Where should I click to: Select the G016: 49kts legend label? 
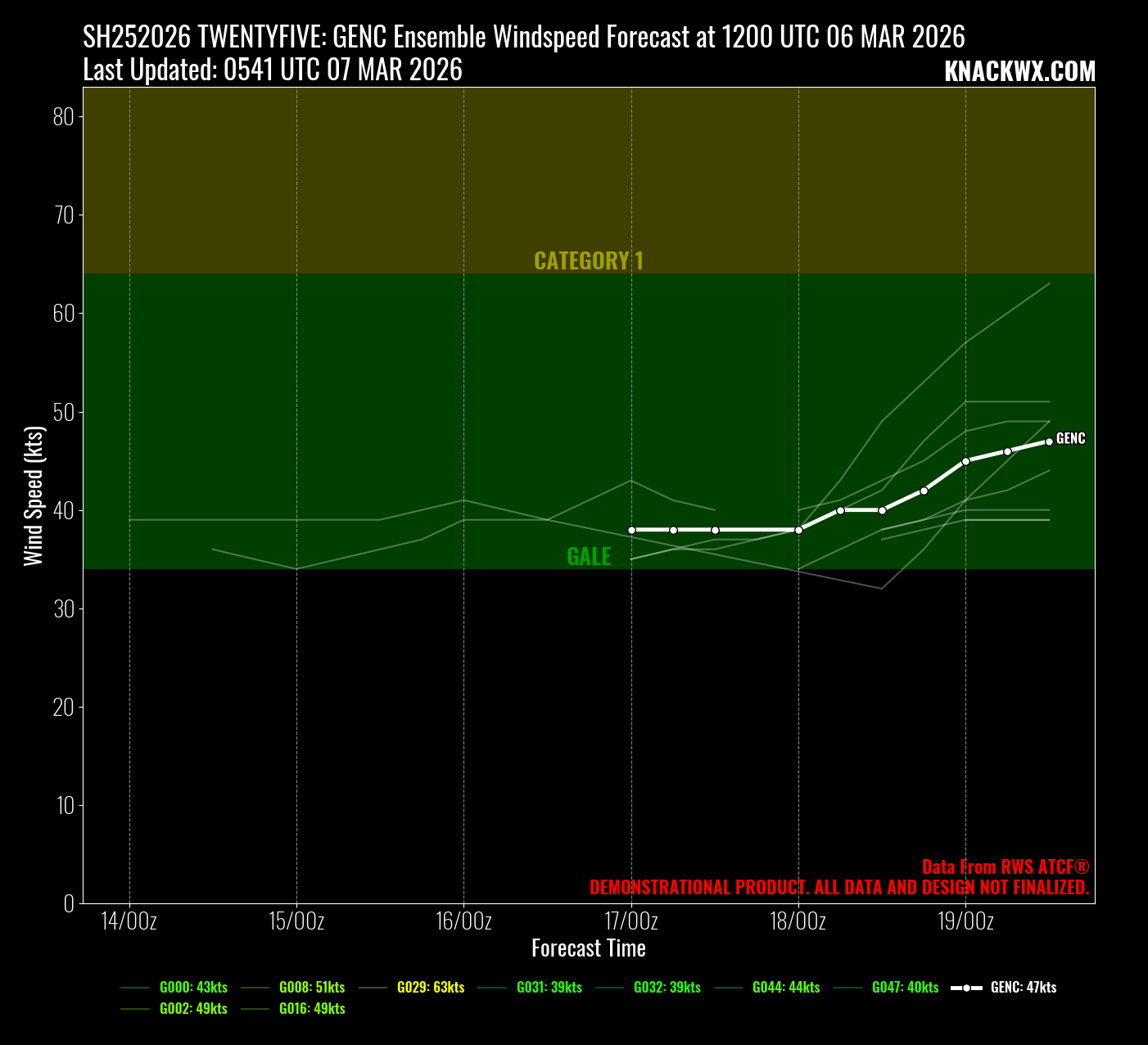click(x=311, y=1009)
